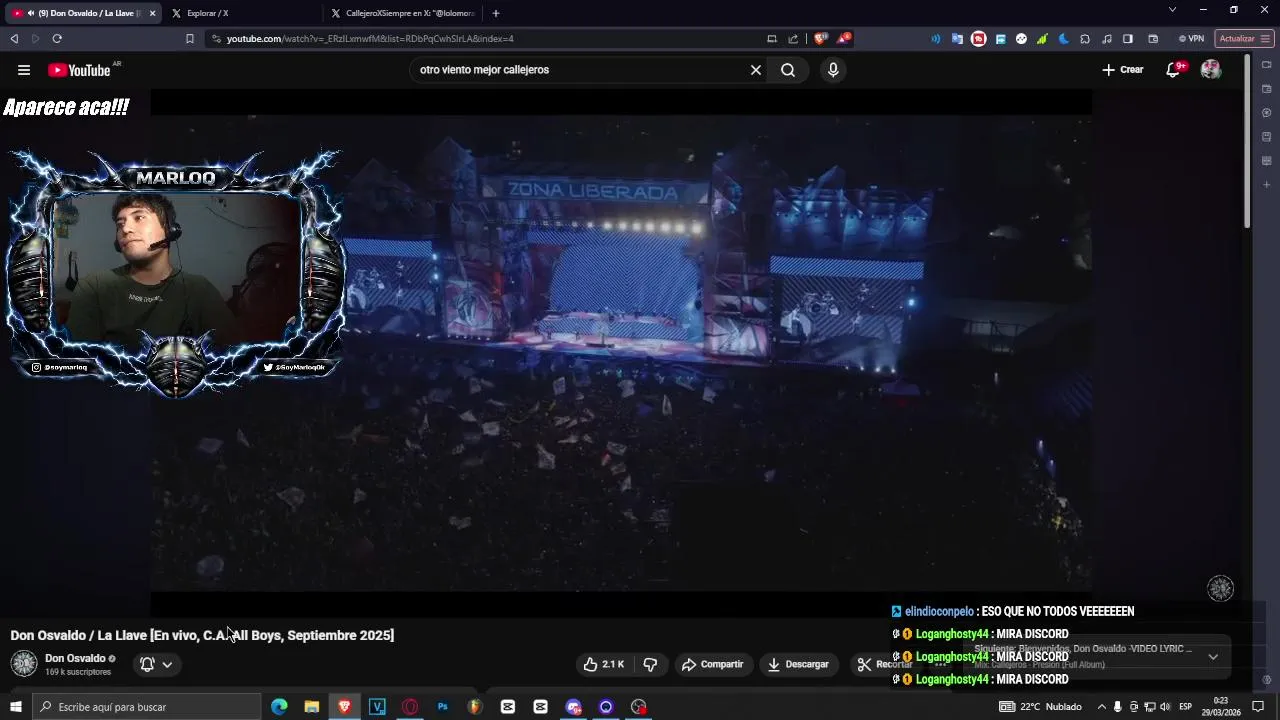The height and width of the screenshot is (720, 1280).
Task: Share the page URL via address bar share icon
Action: 793,39
